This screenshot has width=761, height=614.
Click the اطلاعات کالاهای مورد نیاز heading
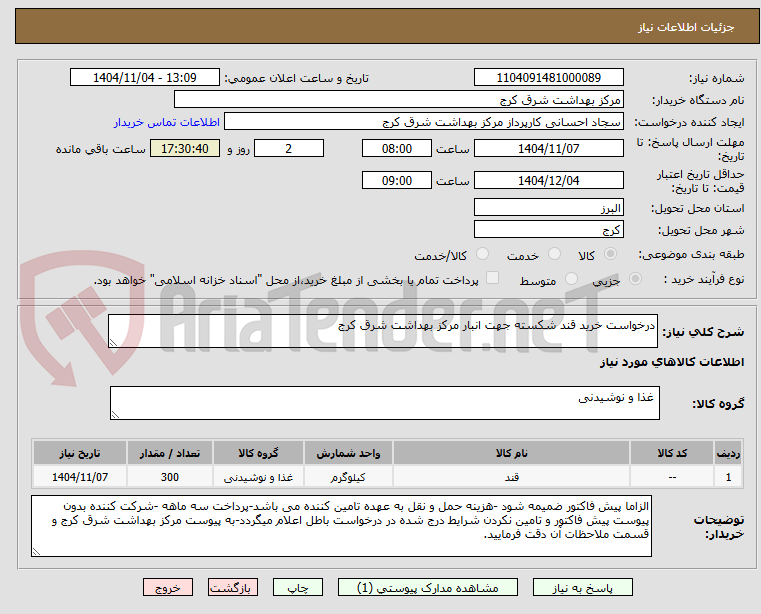672,362
